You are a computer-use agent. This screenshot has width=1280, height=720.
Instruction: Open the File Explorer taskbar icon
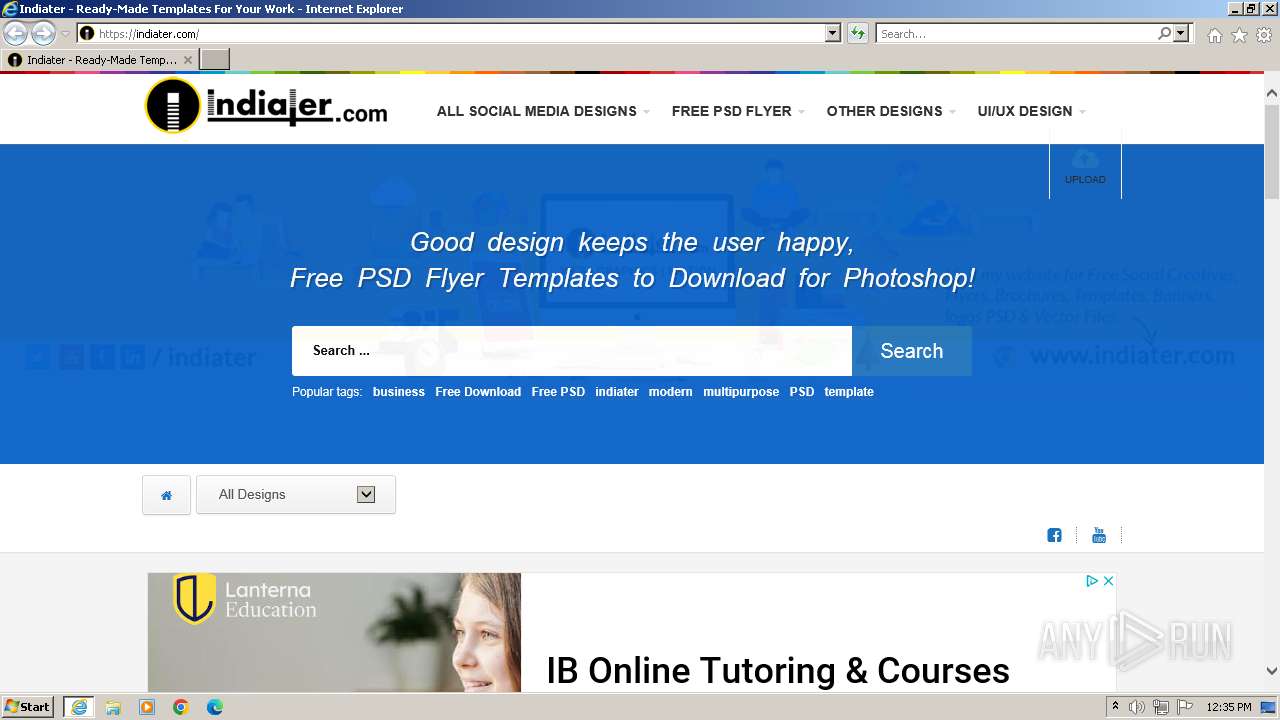coord(113,707)
